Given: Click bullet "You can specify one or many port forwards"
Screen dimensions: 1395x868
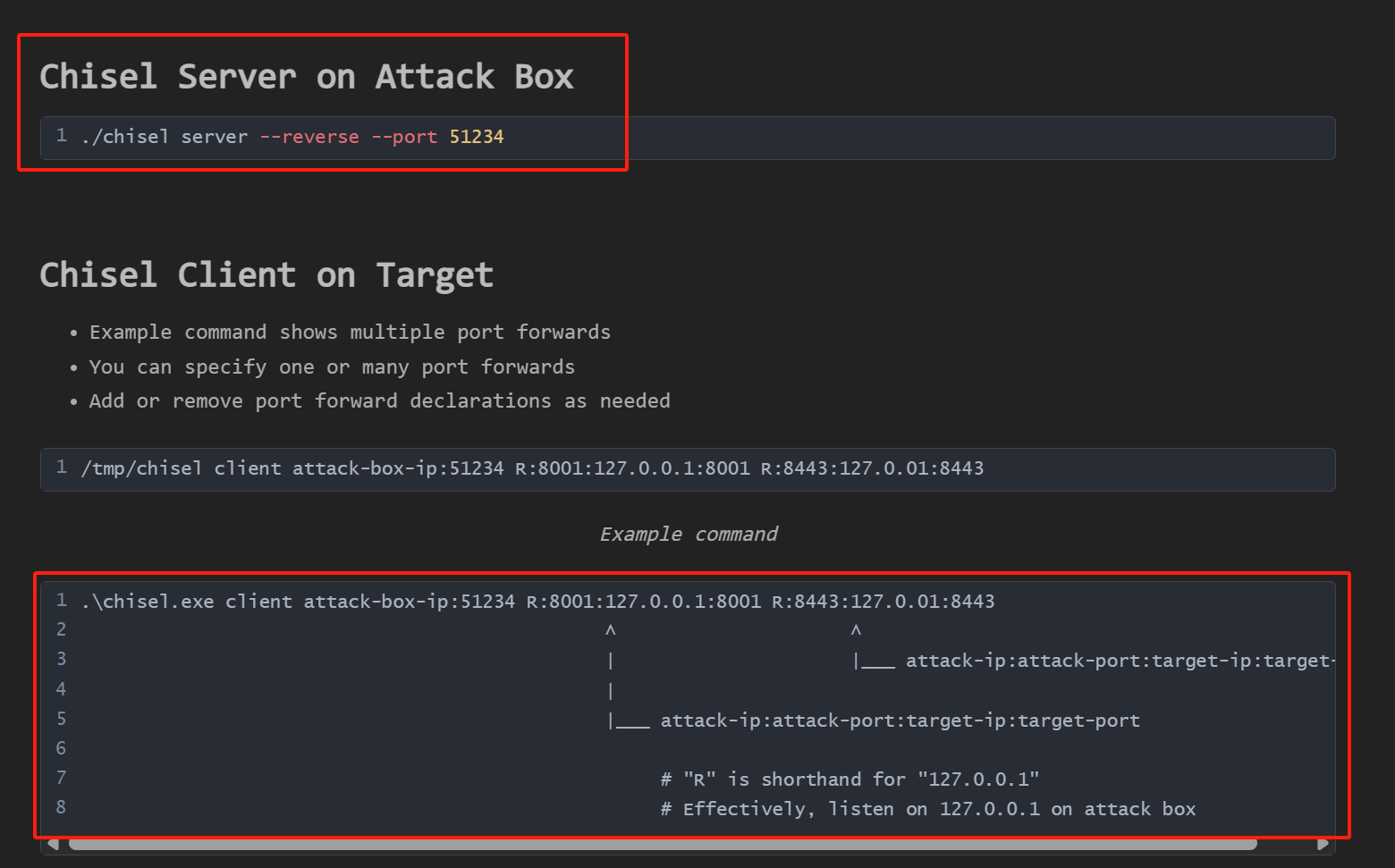Looking at the screenshot, I should (x=332, y=367).
